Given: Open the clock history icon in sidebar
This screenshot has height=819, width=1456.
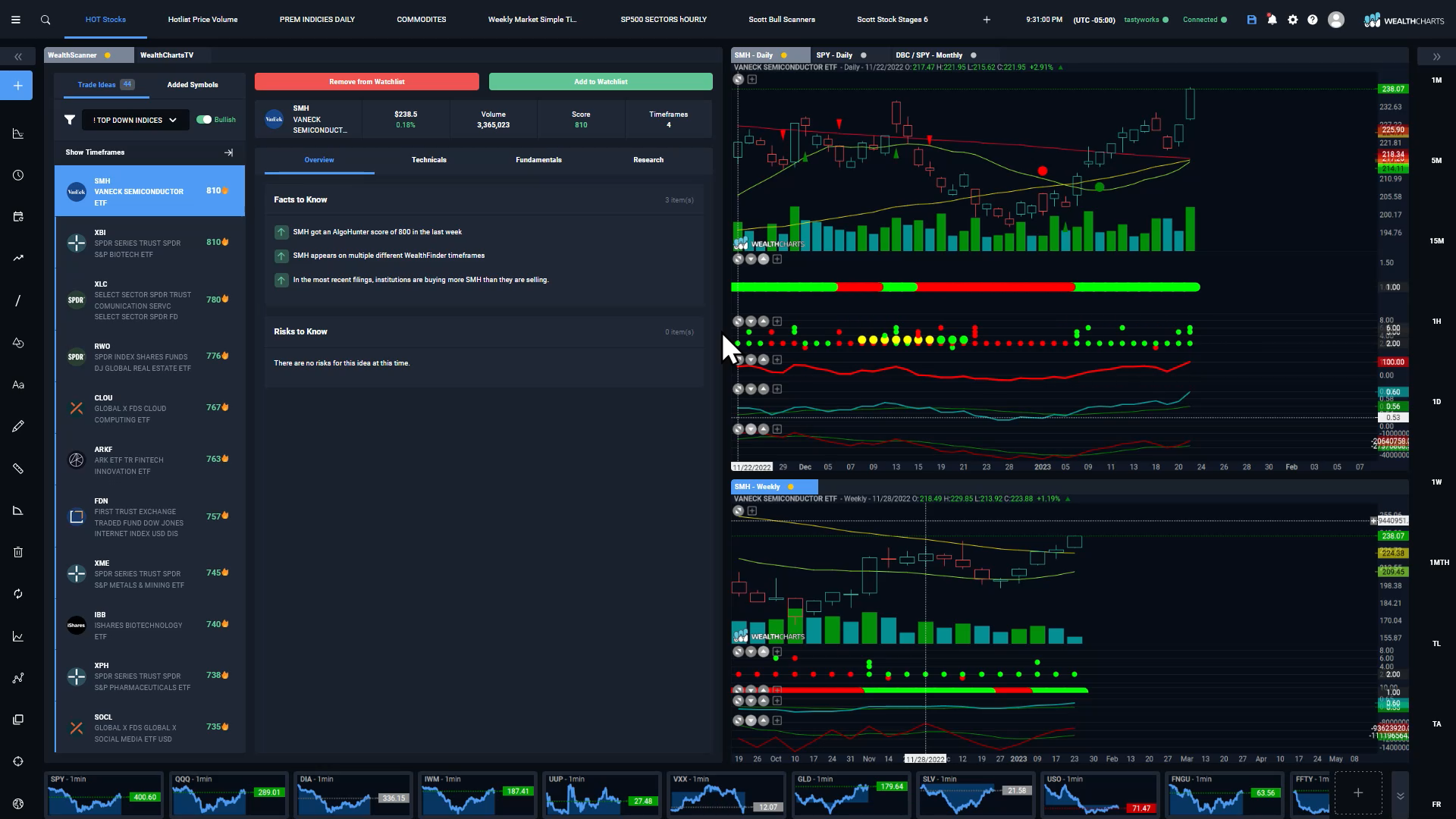Looking at the screenshot, I should click(x=18, y=175).
